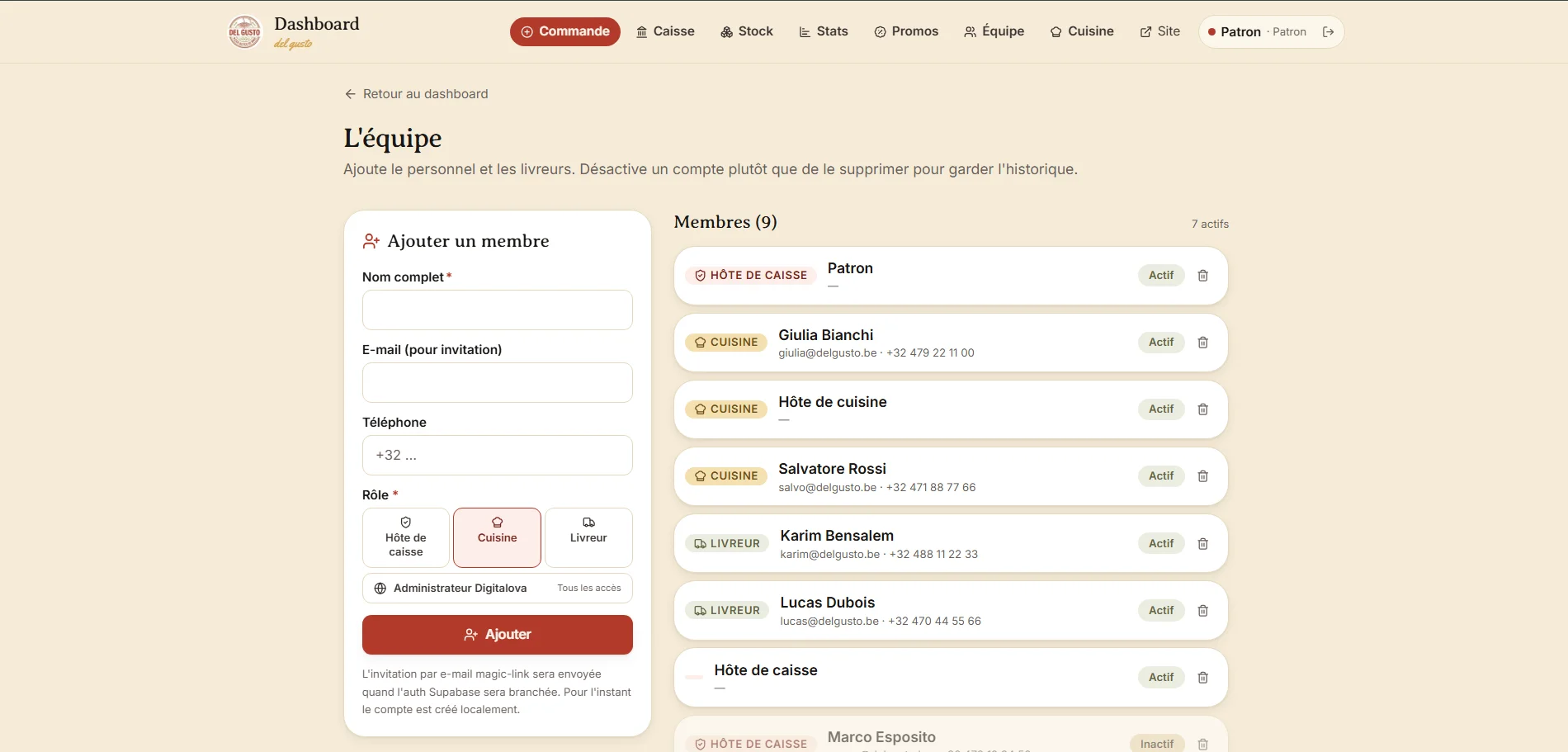Toggle Actif on Hôte de caisse row

click(x=1161, y=678)
